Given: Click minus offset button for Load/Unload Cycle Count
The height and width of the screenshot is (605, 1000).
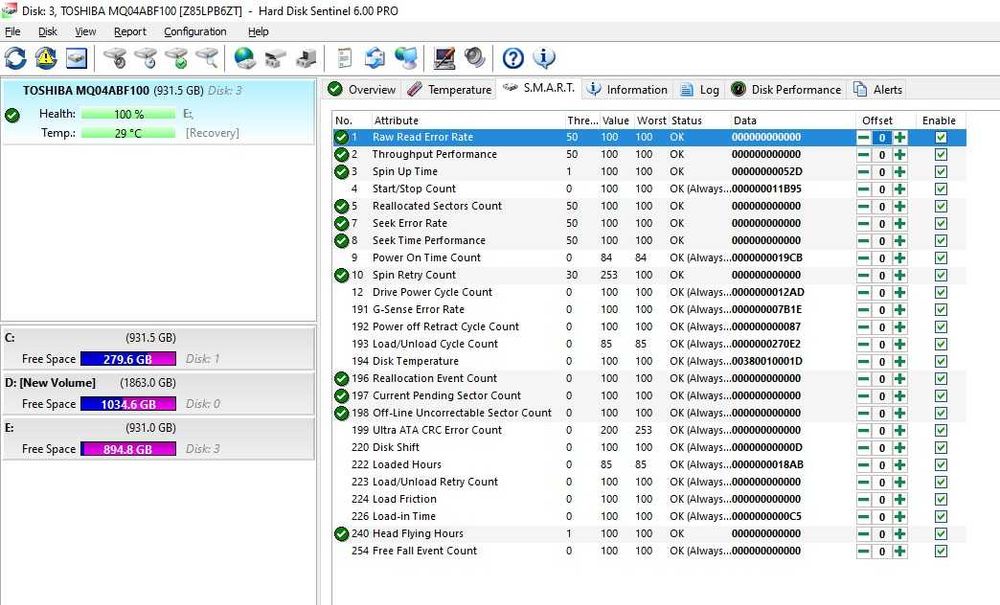Looking at the screenshot, I should point(864,344).
